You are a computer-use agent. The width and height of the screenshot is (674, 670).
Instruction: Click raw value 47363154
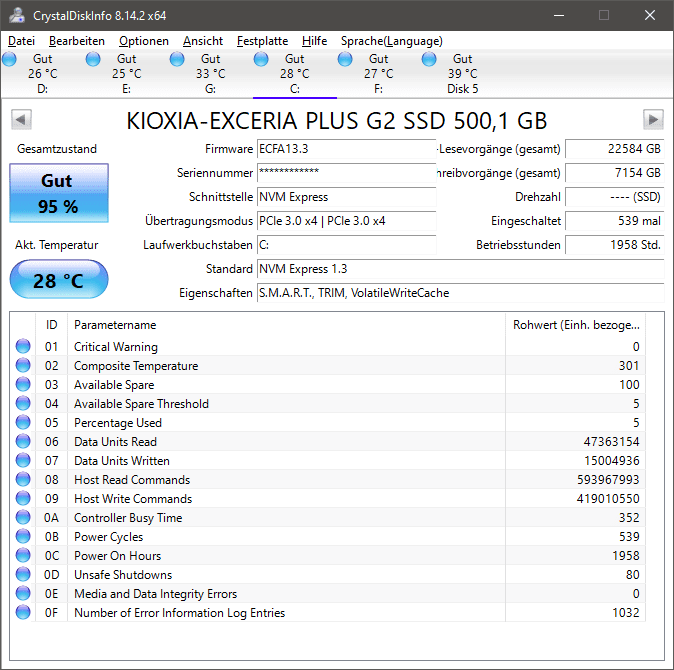[x=611, y=442]
